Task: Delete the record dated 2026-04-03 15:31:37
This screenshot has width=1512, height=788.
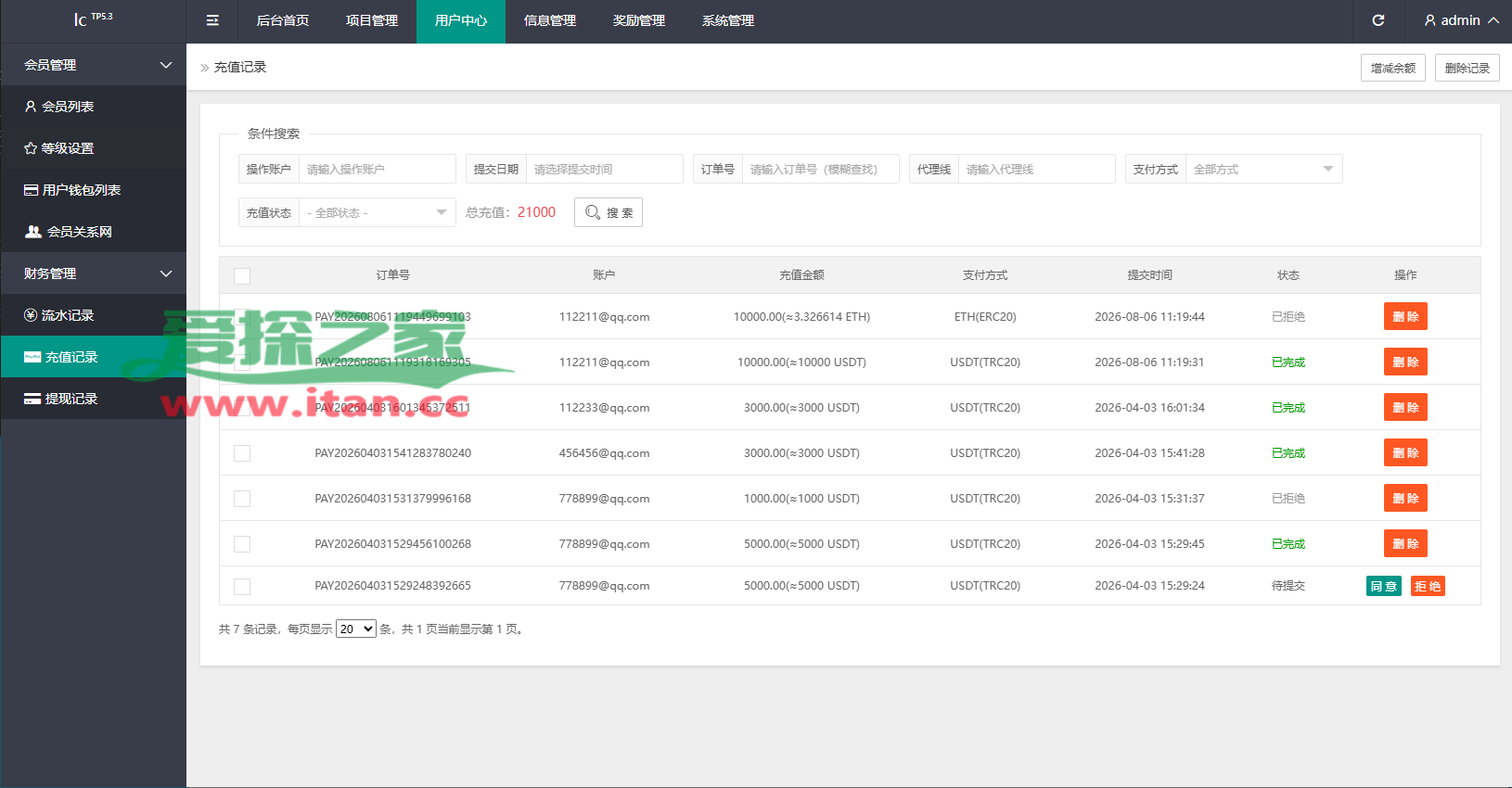Action: [1405, 498]
